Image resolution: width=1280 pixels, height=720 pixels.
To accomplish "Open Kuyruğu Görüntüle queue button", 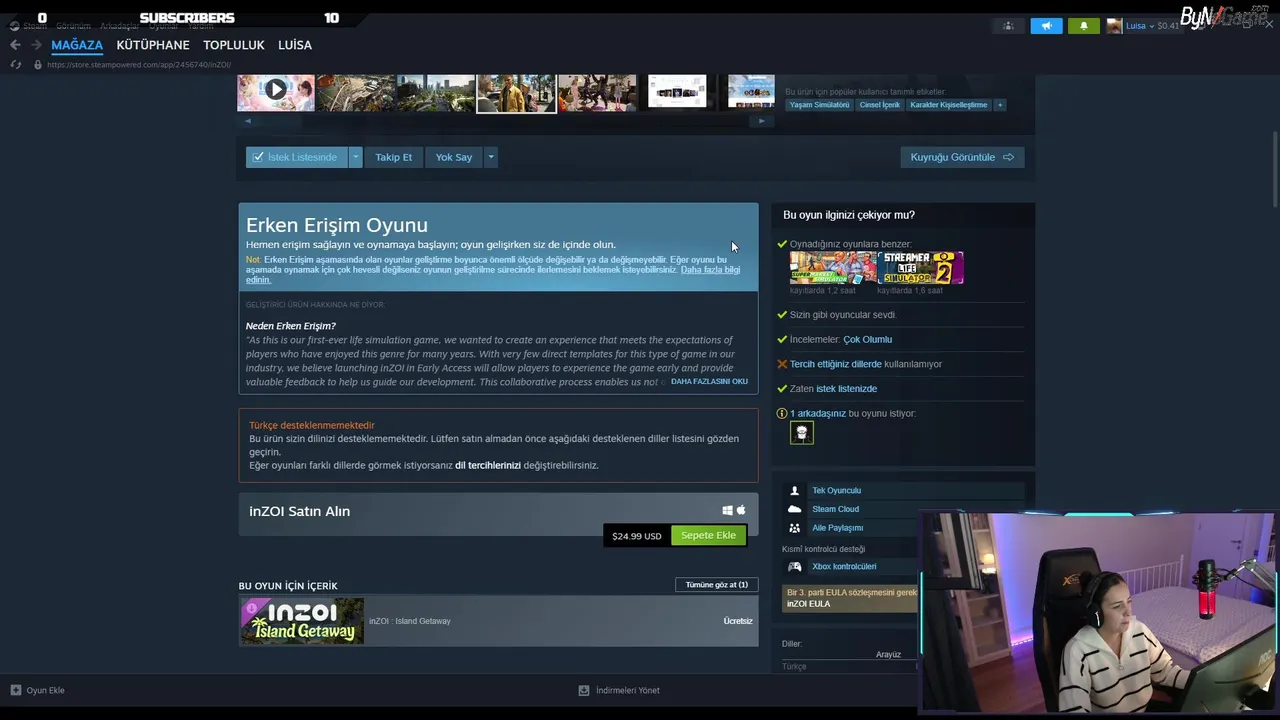I will tap(962, 157).
